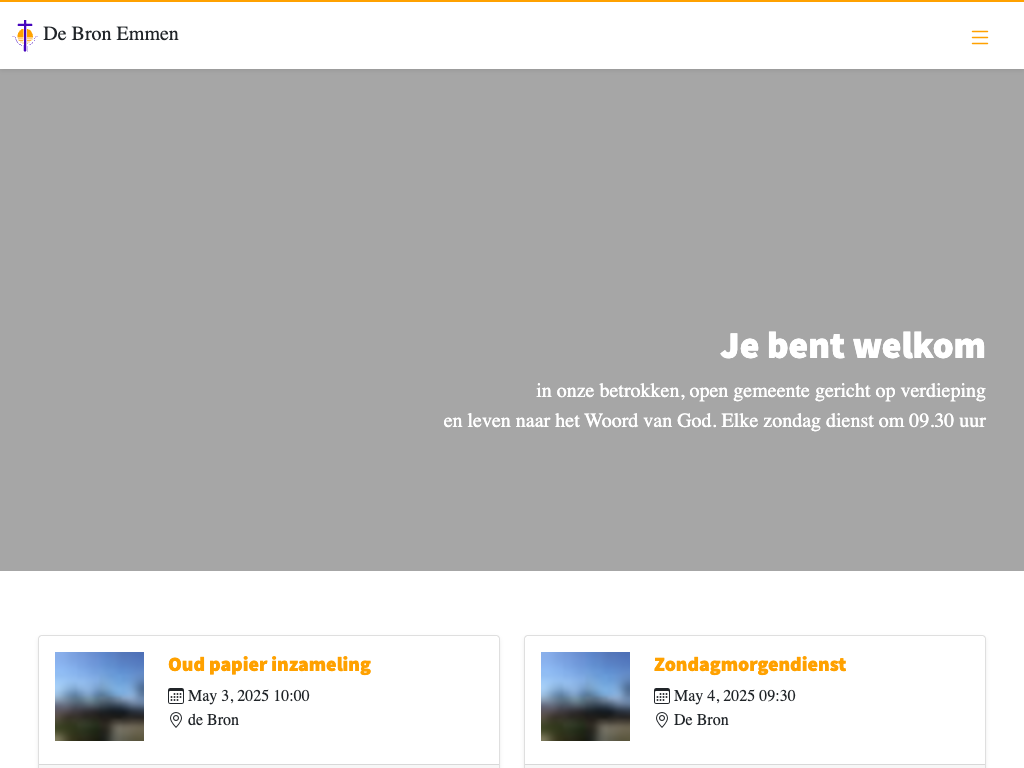Image resolution: width=1024 pixels, height=768 pixels.
Task: Click "de Bron" location in Oud papier card
Action: click(x=213, y=720)
